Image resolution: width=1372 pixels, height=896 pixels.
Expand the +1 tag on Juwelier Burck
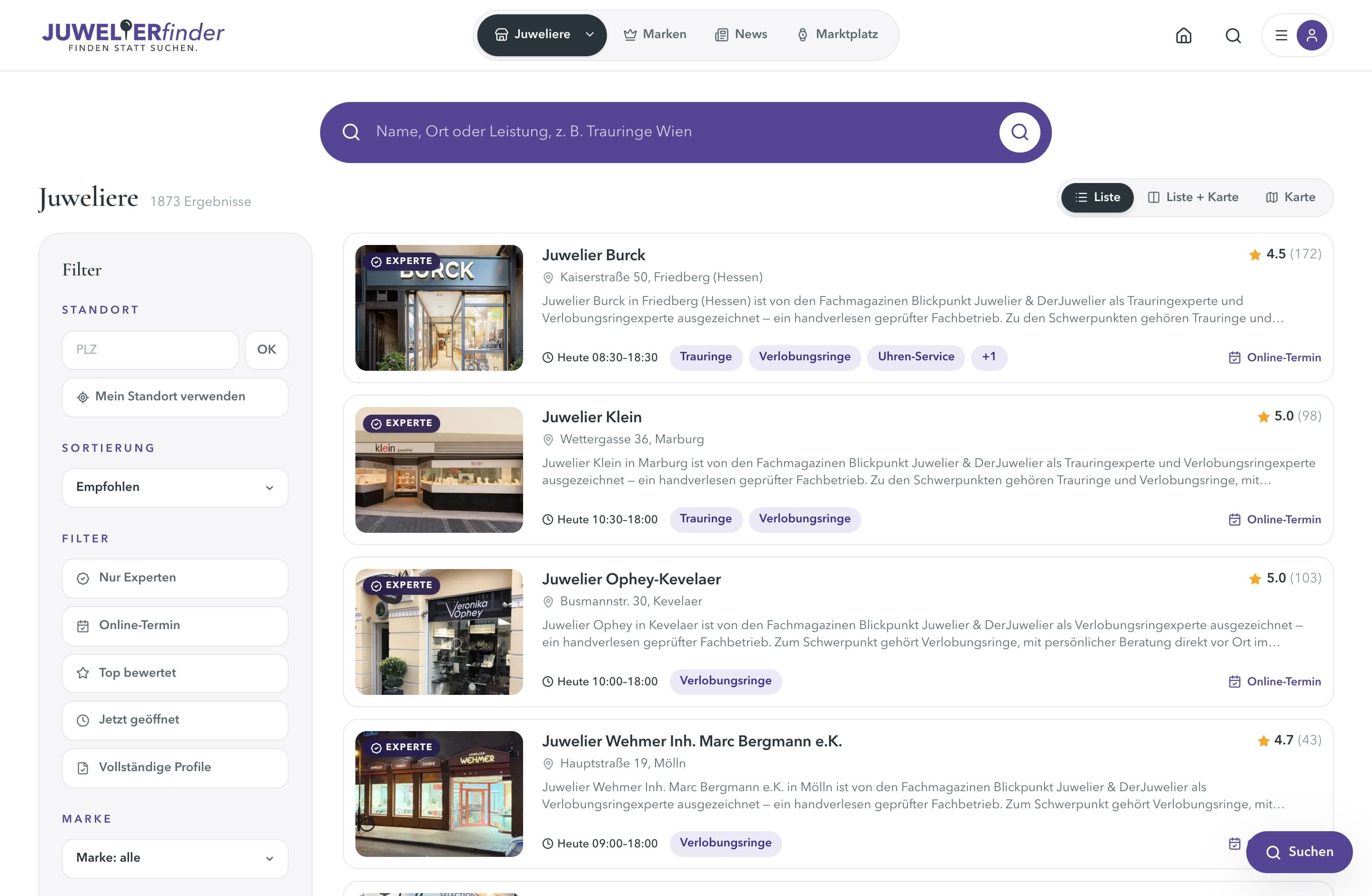(x=989, y=357)
